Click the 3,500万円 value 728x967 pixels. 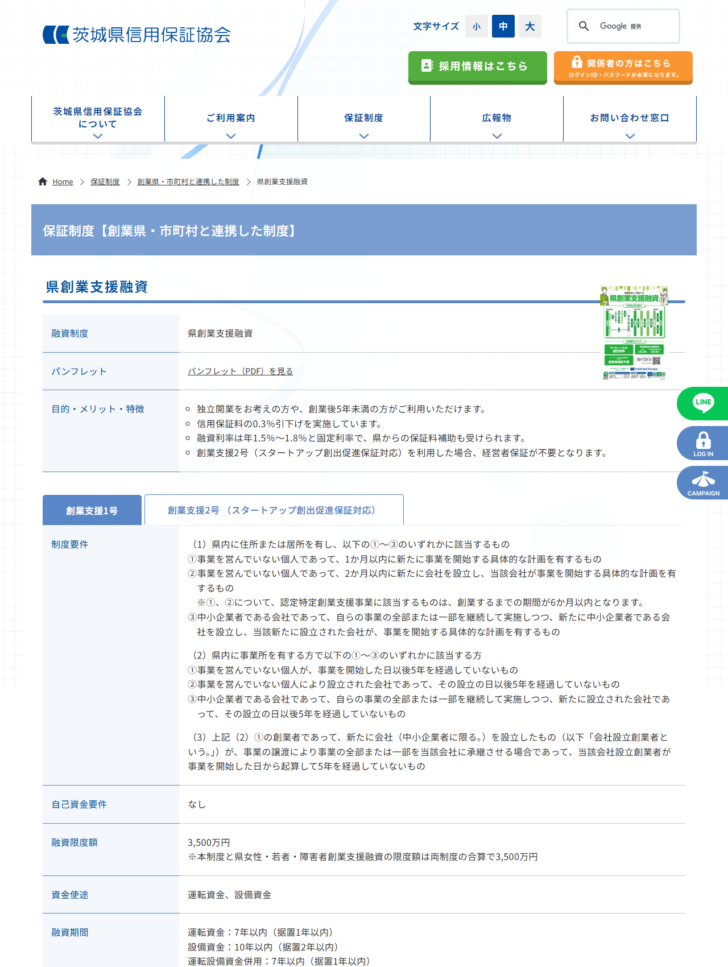coord(209,842)
